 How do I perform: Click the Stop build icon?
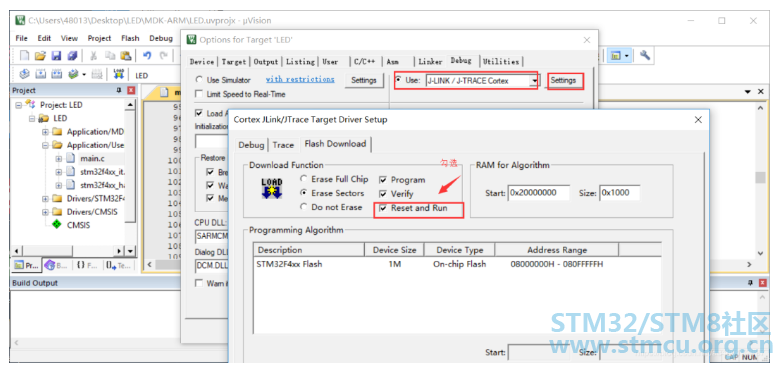tap(97, 75)
